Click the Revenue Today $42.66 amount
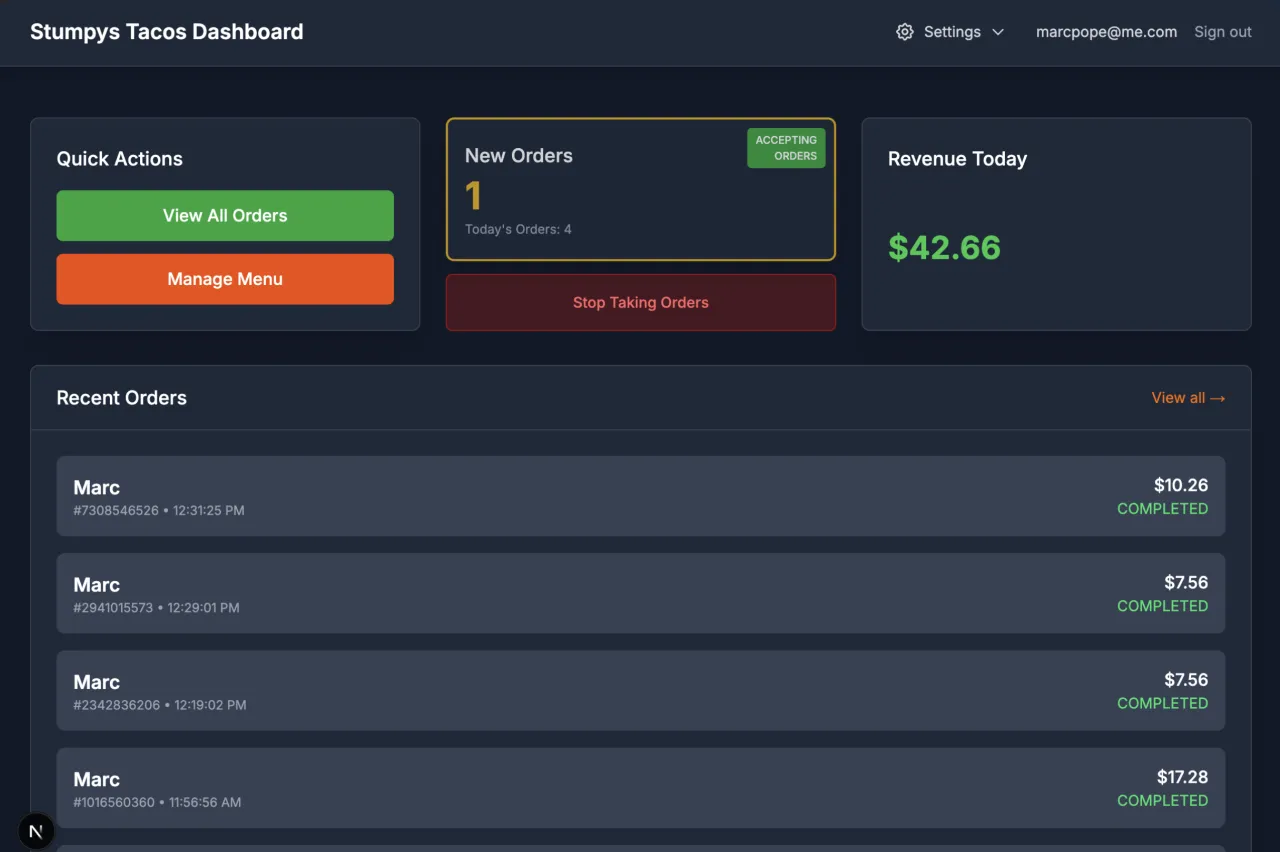1280x852 pixels. (944, 247)
